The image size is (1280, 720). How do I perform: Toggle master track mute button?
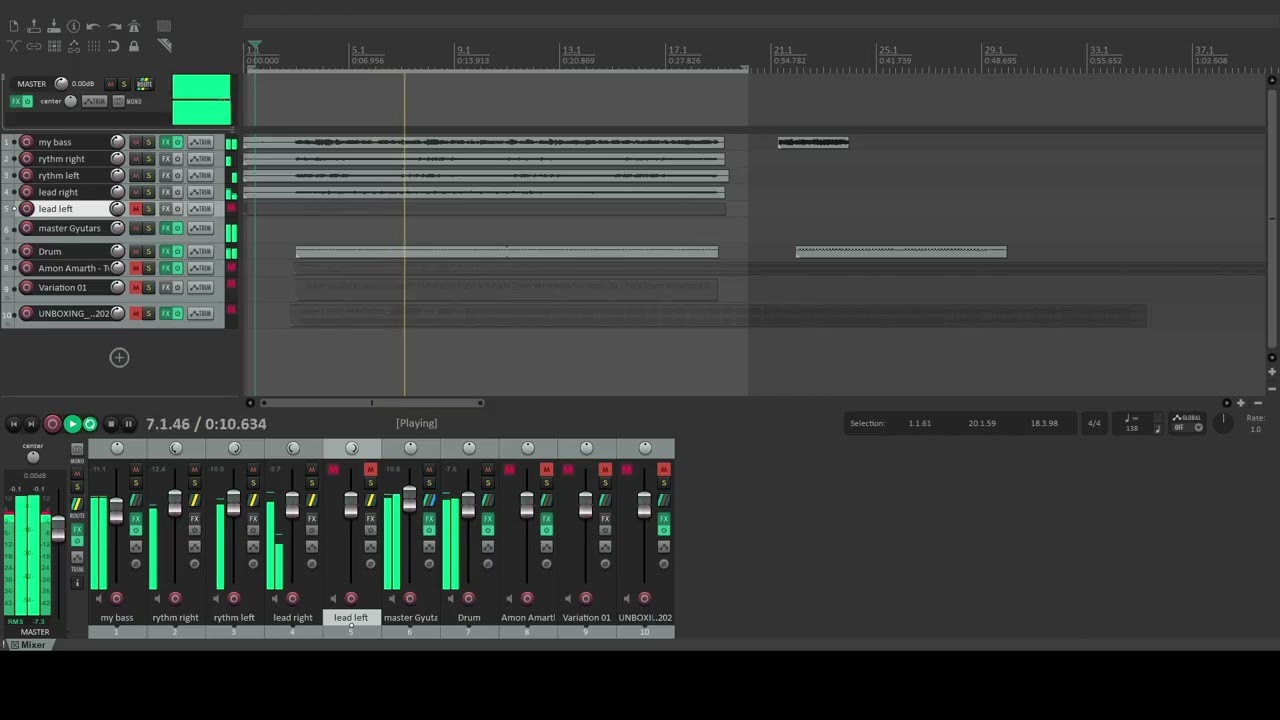pos(110,84)
